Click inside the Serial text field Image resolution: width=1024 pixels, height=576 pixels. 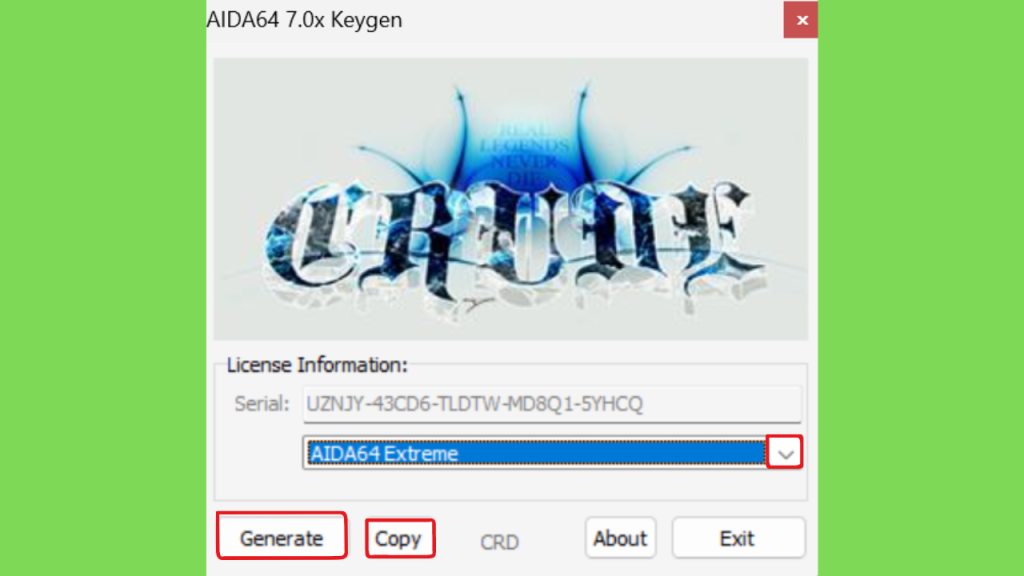pyautogui.click(x=552, y=404)
